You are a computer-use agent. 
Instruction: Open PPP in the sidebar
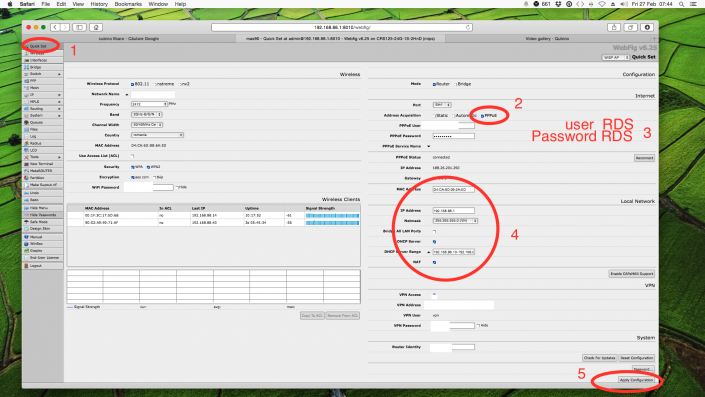[43, 81]
